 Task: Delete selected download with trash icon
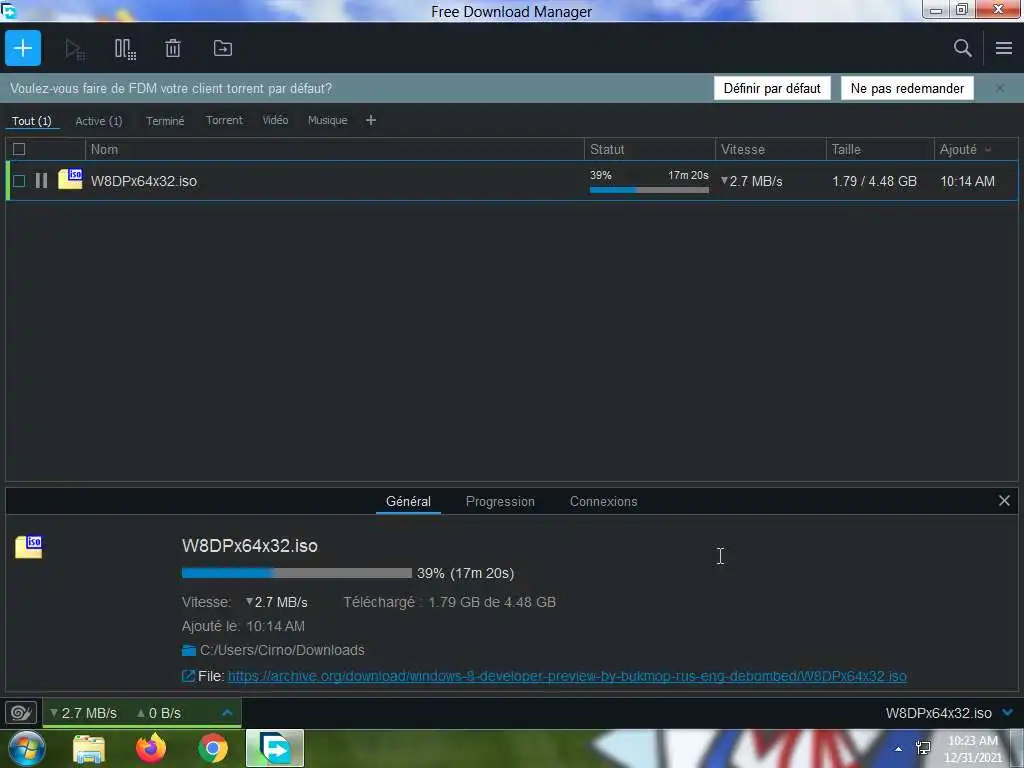point(172,48)
